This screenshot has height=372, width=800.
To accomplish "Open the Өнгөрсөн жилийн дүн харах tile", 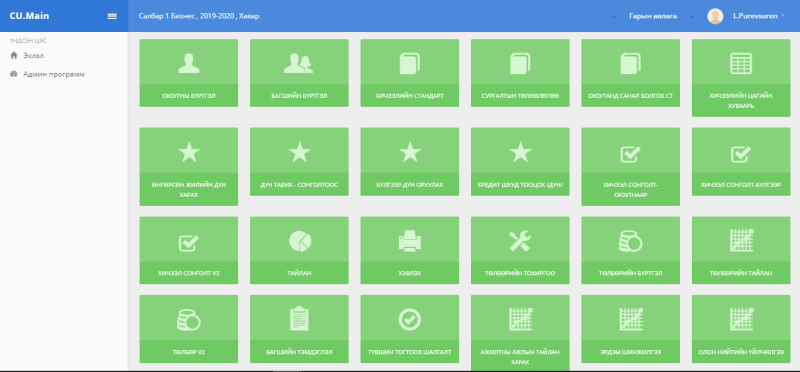I will 189,167.
